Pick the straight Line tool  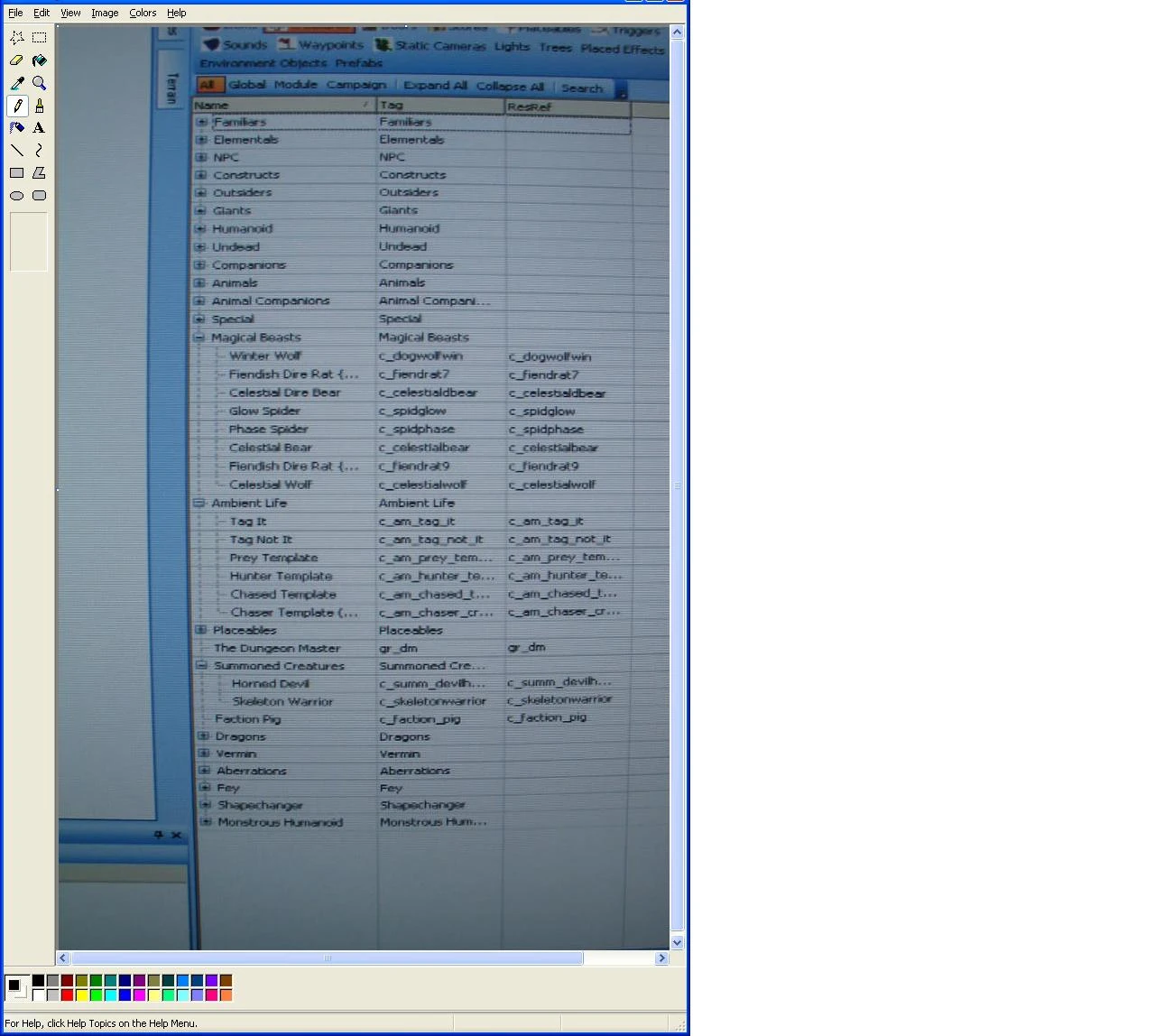click(17, 151)
